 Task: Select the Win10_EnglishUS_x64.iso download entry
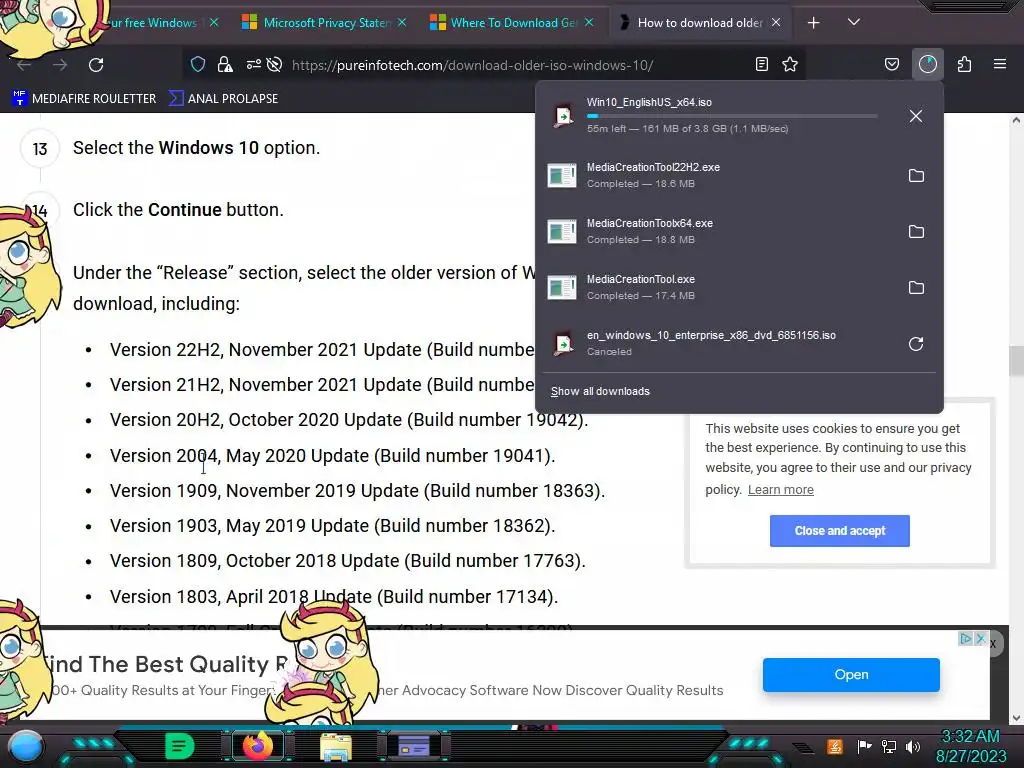coord(718,116)
